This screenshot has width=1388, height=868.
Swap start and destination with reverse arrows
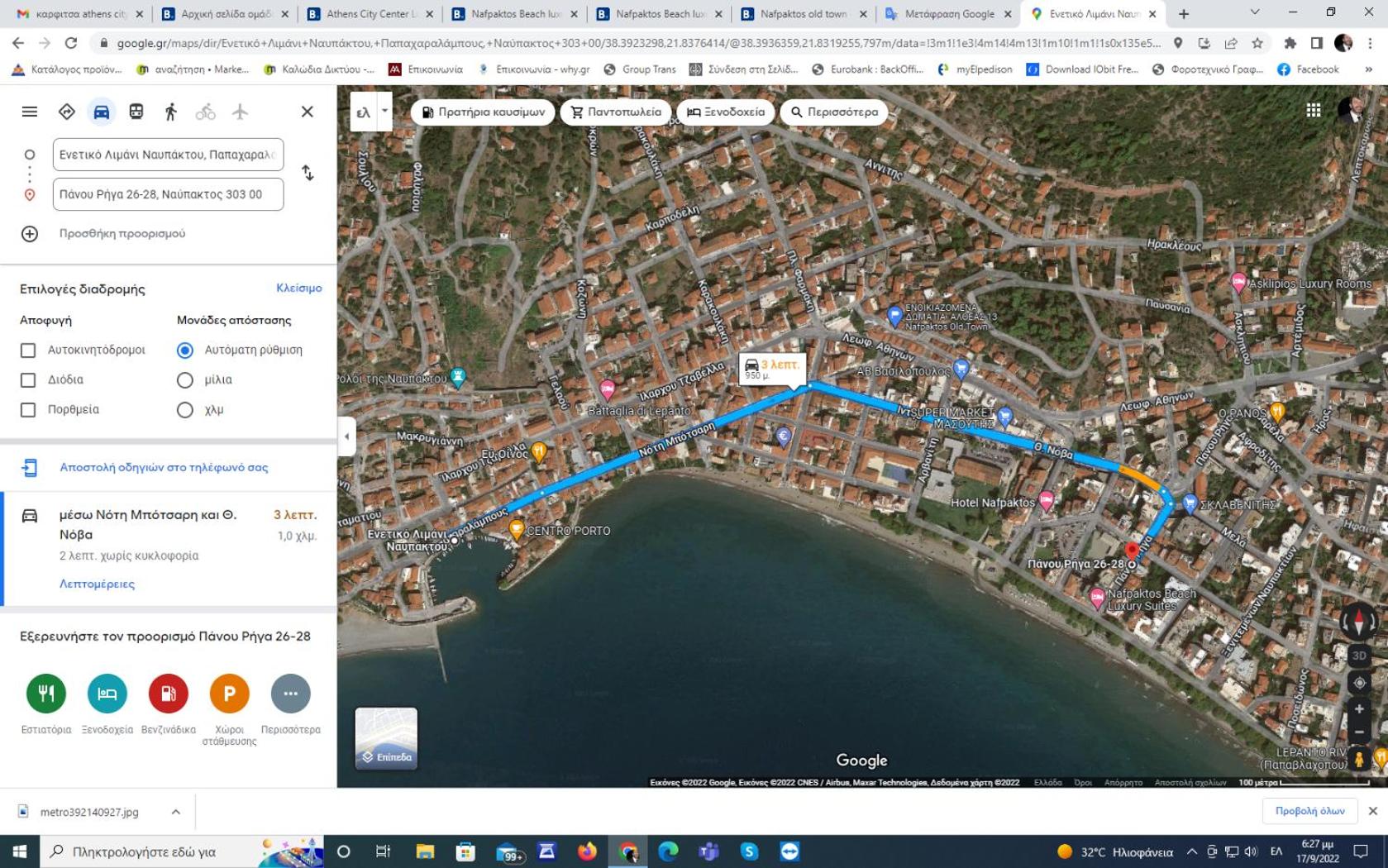308,173
